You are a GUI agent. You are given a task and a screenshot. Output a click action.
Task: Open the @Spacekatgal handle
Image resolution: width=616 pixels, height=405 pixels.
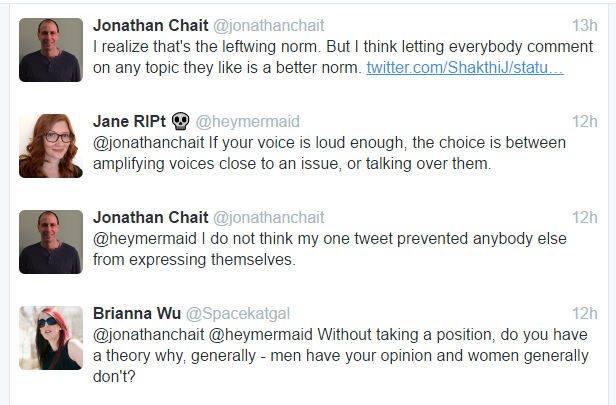click(238, 313)
